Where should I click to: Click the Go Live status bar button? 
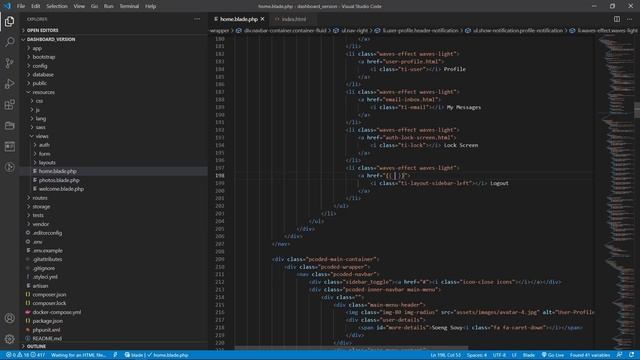pos(553,355)
